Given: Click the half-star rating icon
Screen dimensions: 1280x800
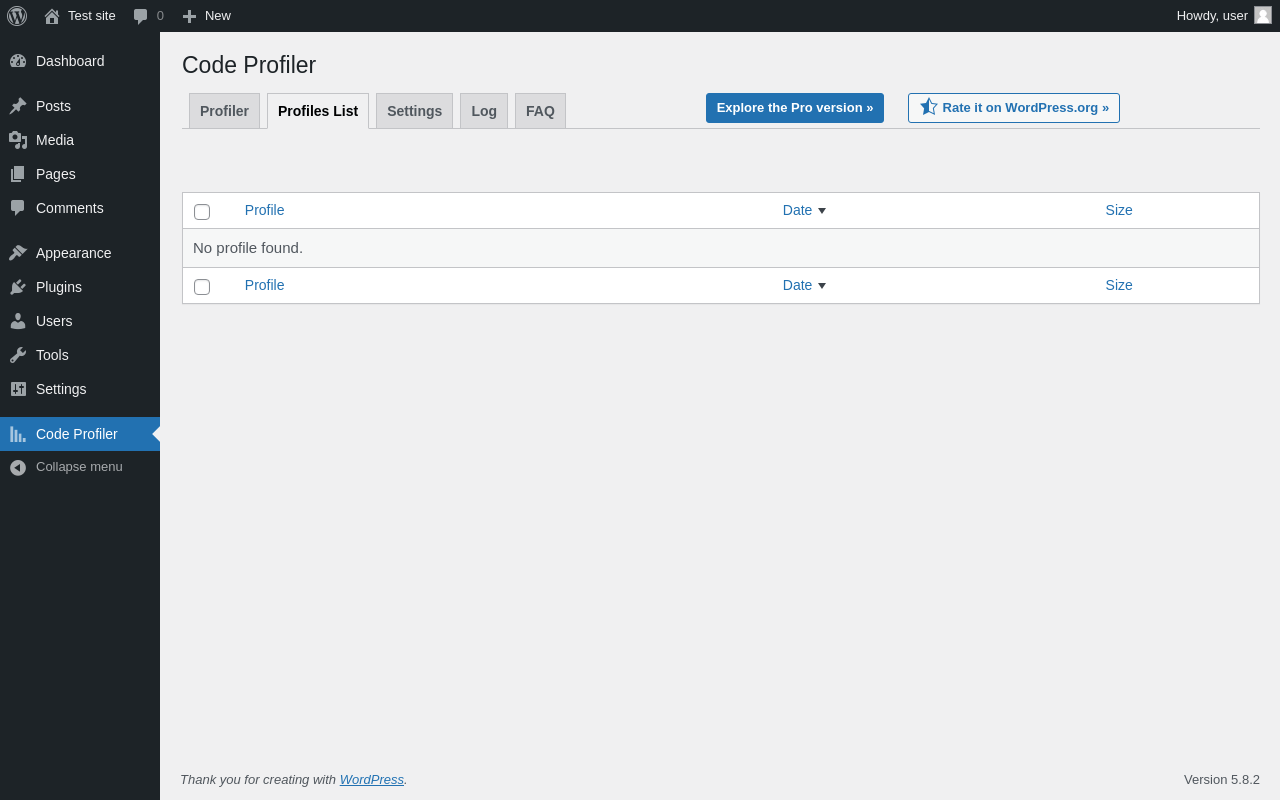Looking at the screenshot, I should [x=928, y=107].
